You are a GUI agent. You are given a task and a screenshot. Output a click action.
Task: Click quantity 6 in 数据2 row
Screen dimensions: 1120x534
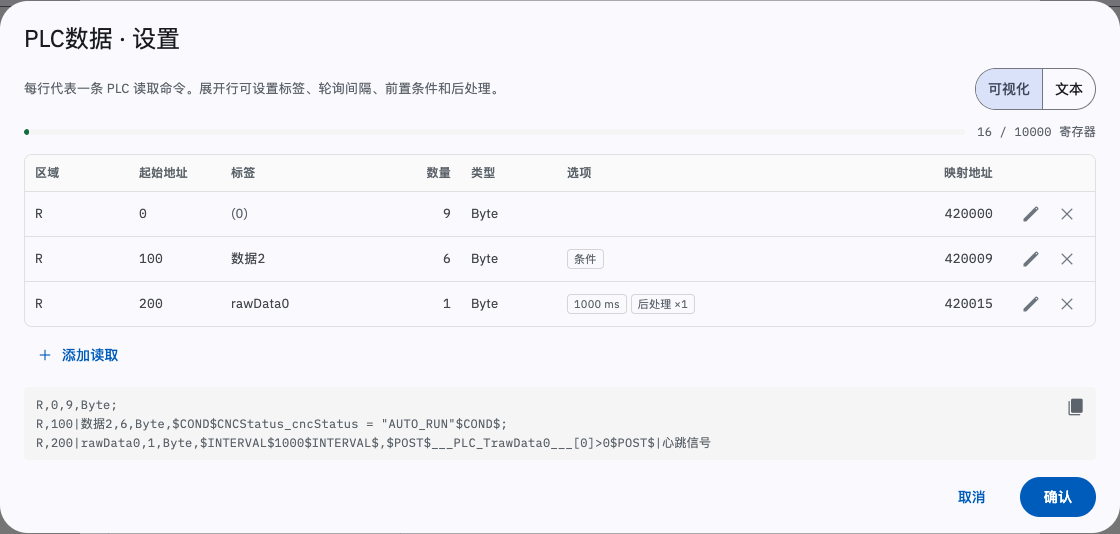pos(446,259)
